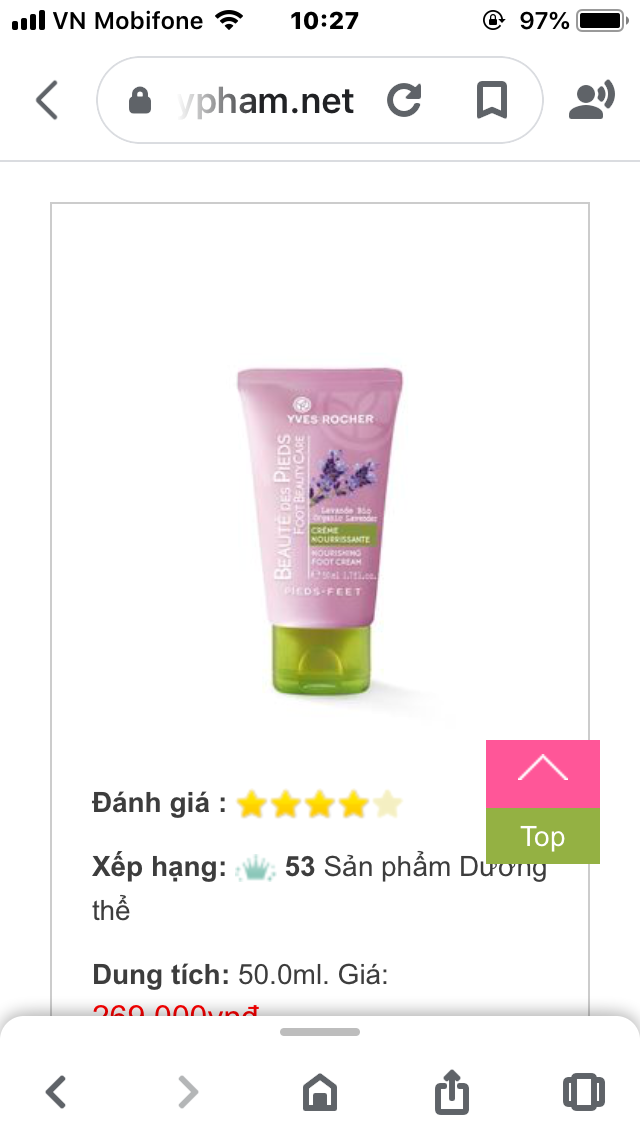Click the fourth rating star
The height and width of the screenshot is (1136, 640).
tap(354, 804)
